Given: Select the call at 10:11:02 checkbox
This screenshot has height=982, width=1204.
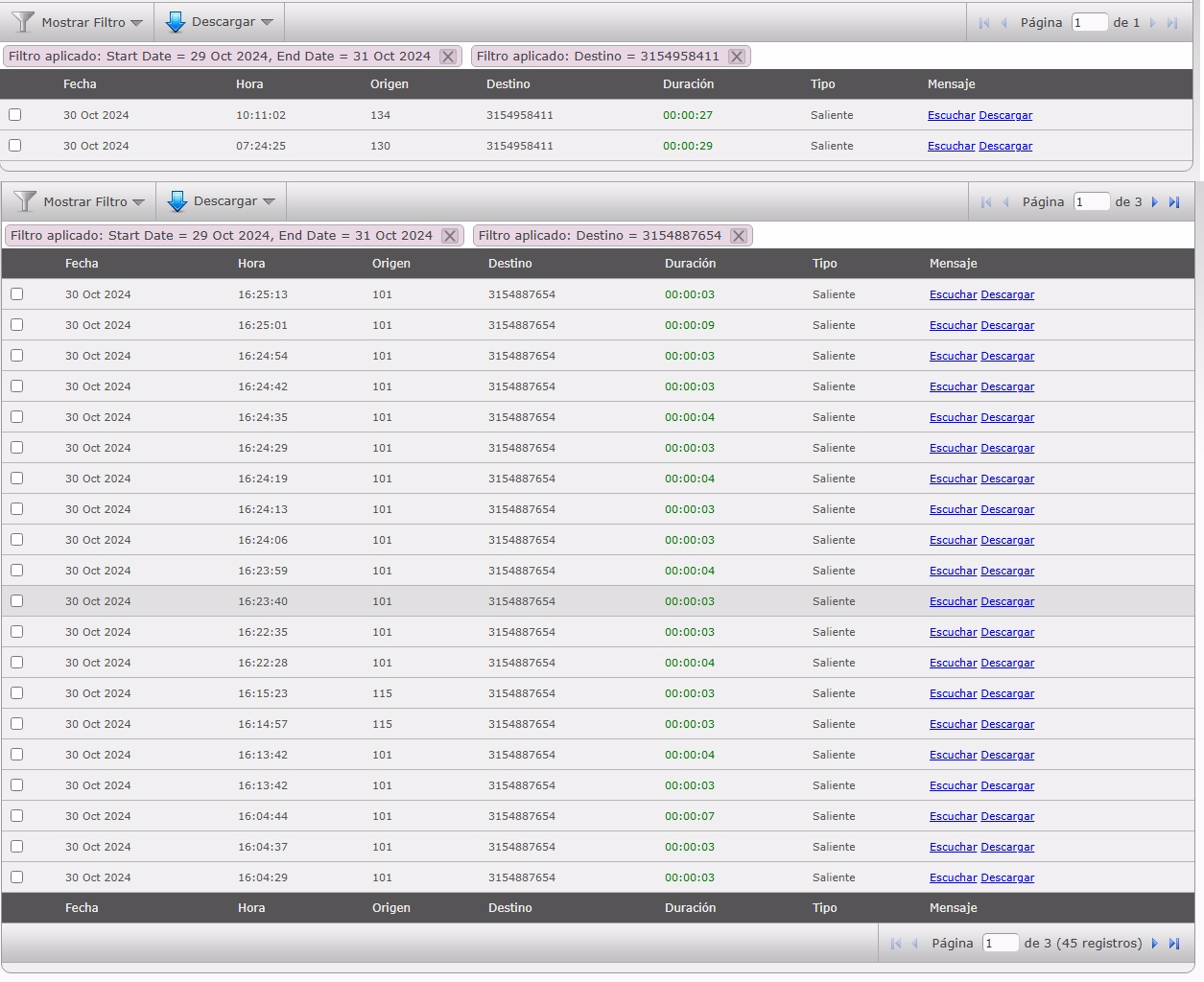Looking at the screenshot, I should tap(15, 115).
